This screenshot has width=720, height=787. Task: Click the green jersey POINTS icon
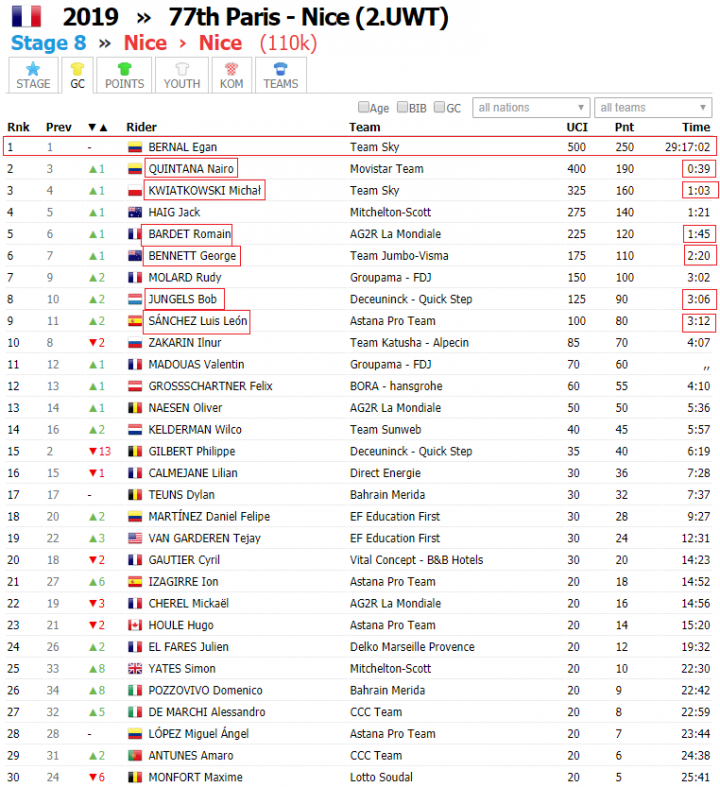point(124,68)
